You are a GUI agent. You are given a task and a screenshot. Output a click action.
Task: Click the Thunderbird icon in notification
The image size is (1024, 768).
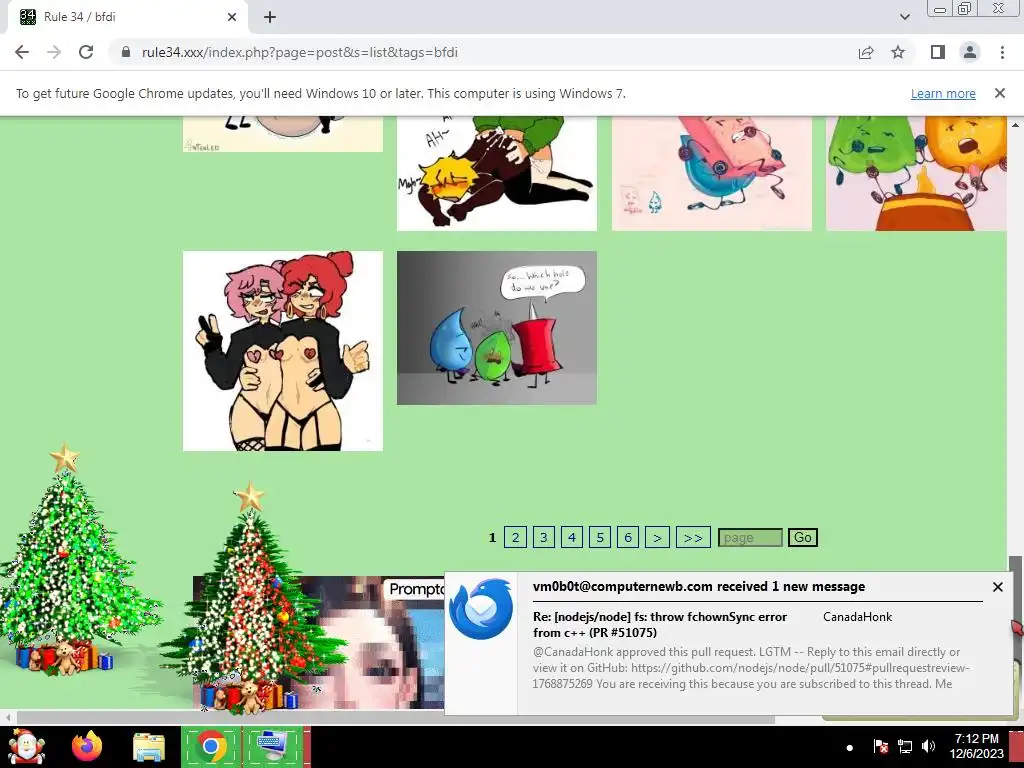click(481, 609)
